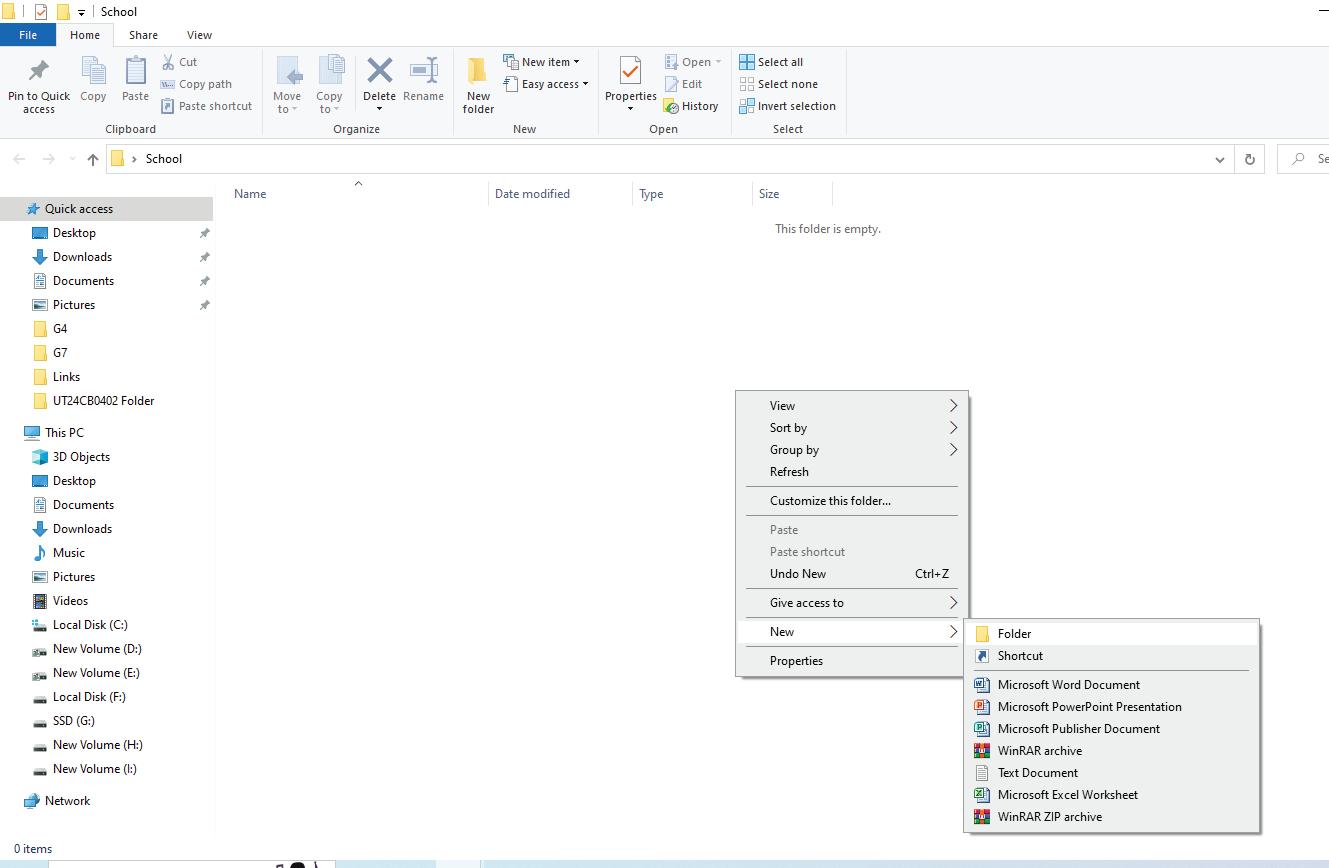Open the Easy access dropdown
The height and width of the screenshot is (868, 1329).
[x=546, y=84]
